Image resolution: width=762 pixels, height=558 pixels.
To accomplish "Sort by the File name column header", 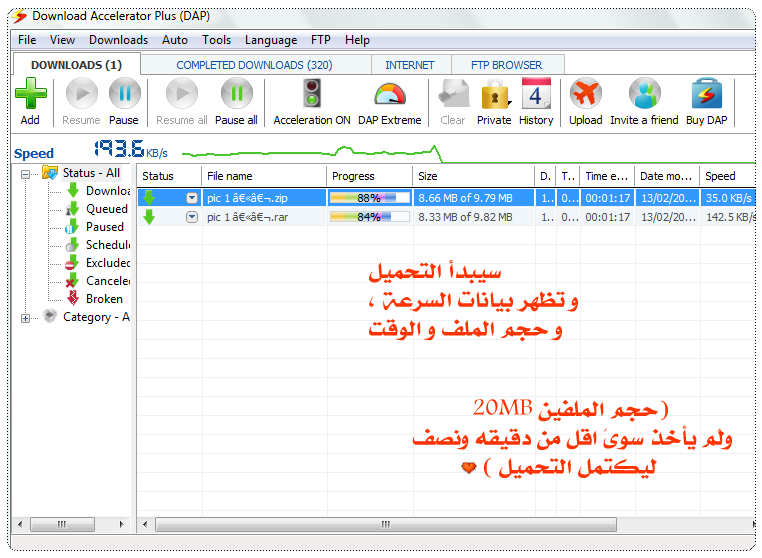I will (x=264, y=176).
